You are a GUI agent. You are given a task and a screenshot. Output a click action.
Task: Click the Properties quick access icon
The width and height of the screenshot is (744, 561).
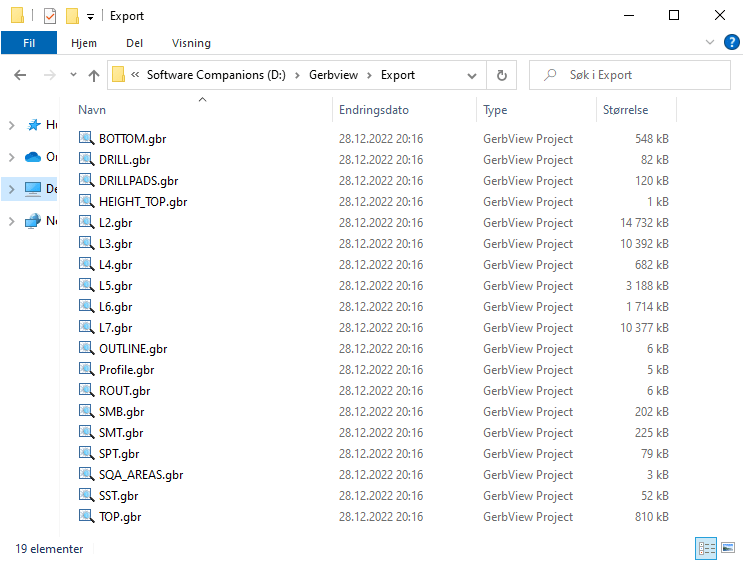(x=50, y=16)
